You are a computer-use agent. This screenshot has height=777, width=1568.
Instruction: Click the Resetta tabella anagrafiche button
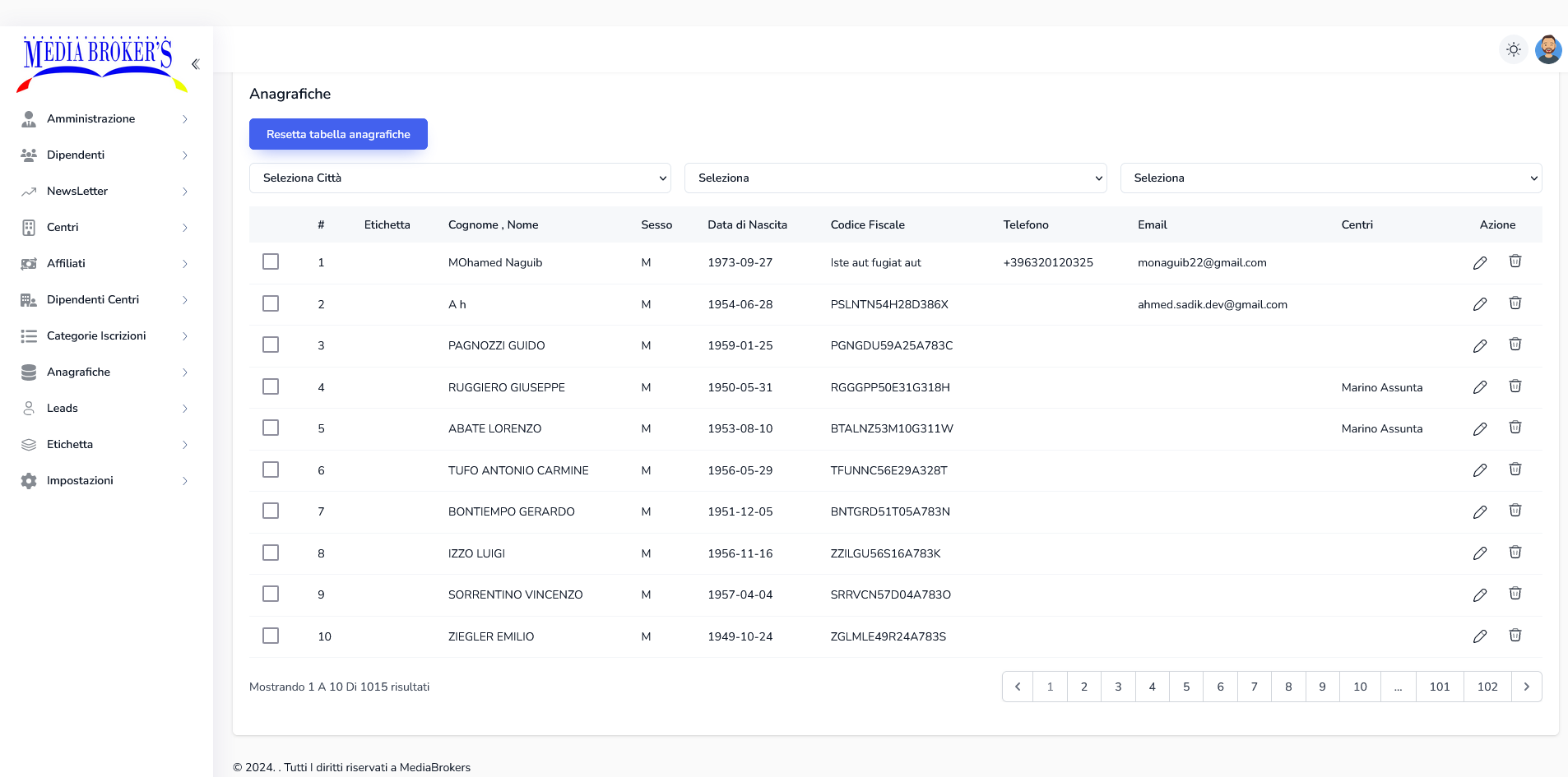pos(338,134)
